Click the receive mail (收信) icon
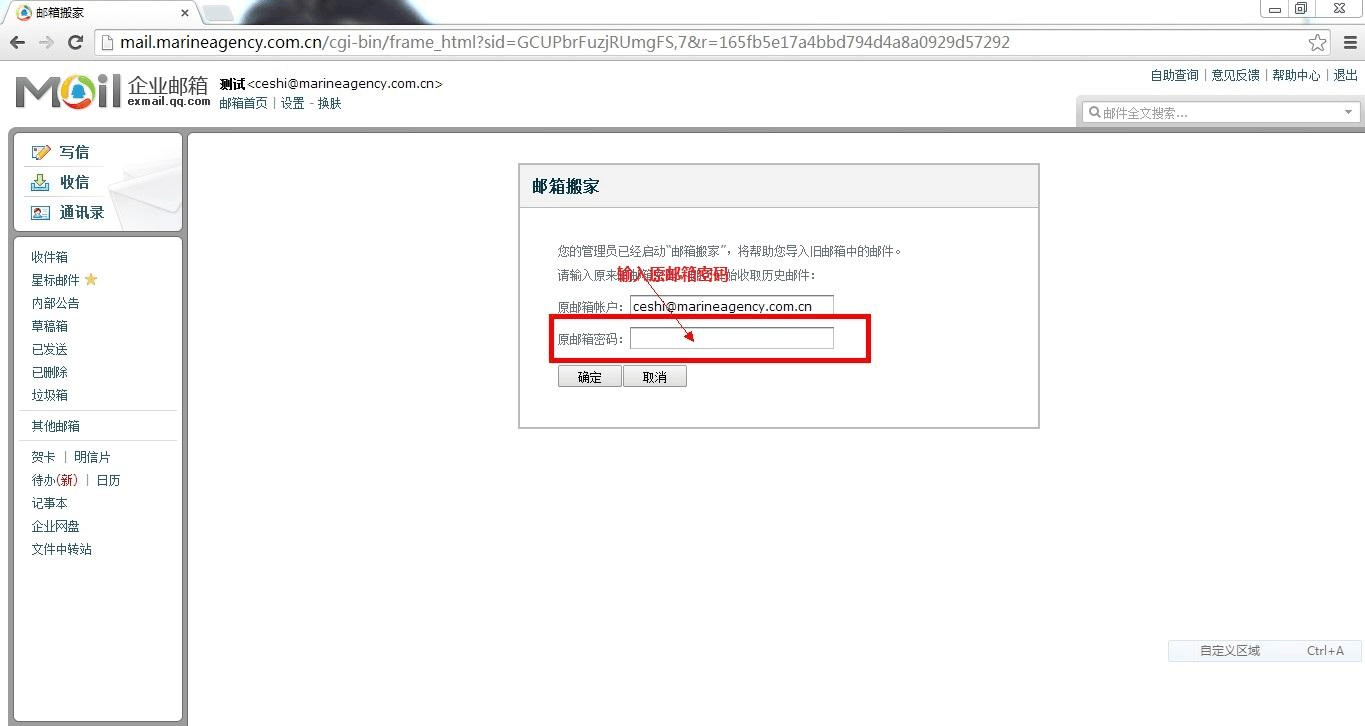 pyautogui.click(x=40, y=182)
